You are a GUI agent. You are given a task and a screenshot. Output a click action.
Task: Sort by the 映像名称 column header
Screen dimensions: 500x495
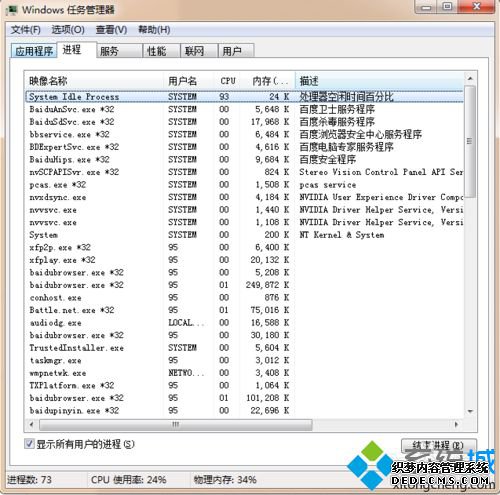pyautogui.click(x=95, y=81)
